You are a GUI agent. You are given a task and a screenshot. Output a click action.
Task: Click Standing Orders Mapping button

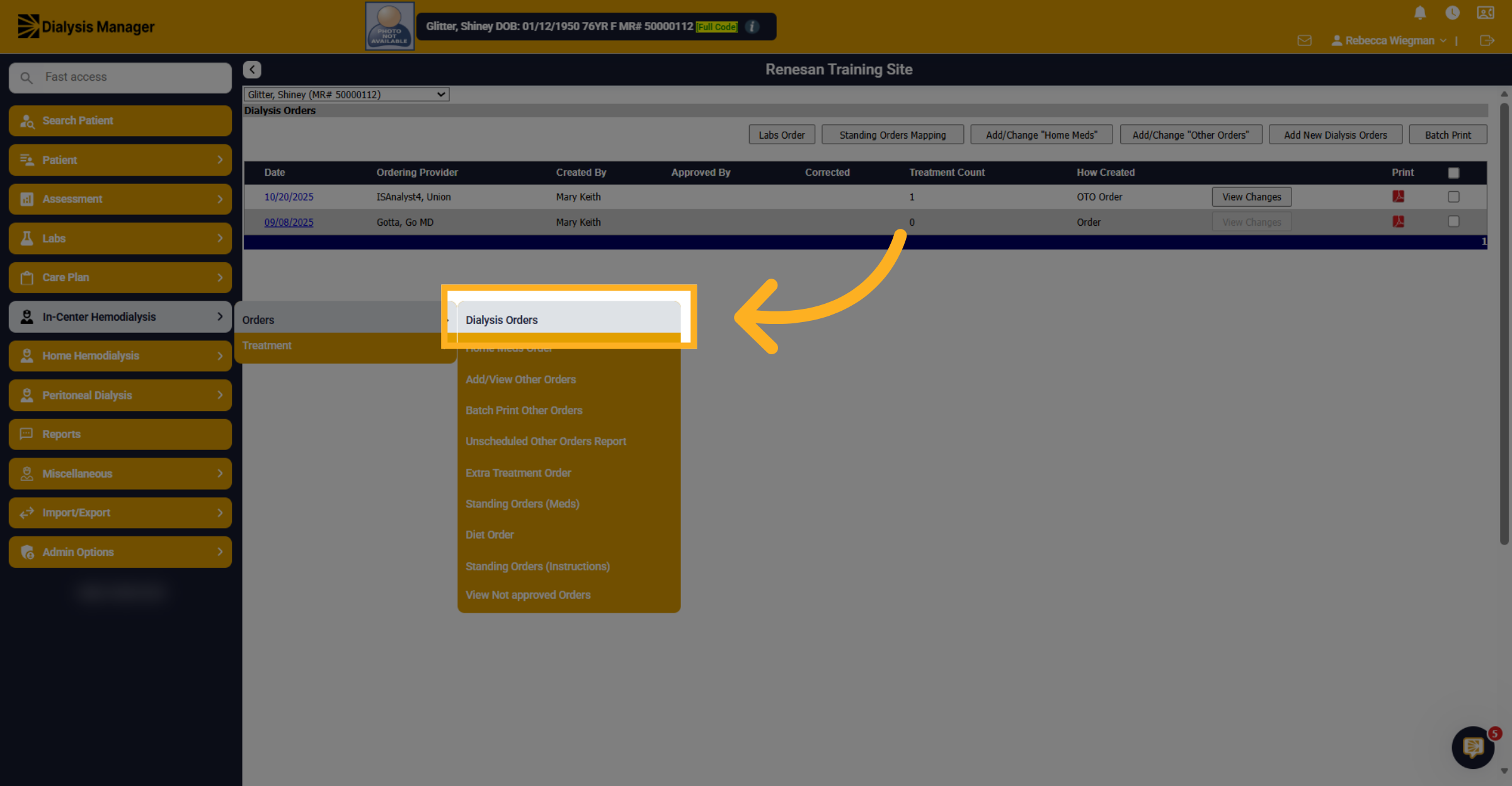(892, 135)
